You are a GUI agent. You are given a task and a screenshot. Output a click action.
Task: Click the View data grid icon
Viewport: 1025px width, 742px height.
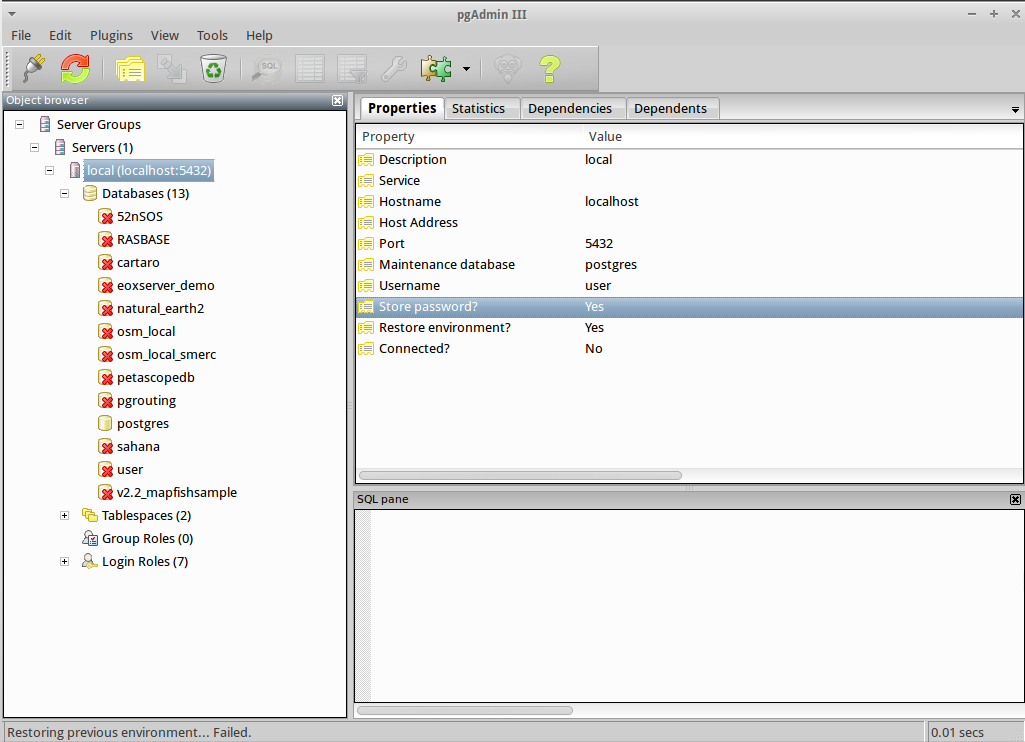click(x=310, y=68)
